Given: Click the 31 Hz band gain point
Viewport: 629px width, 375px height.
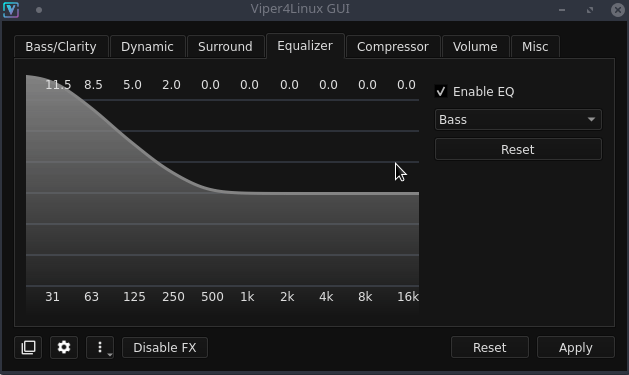Looking at the screenshot, I should [x=53, y=81].
